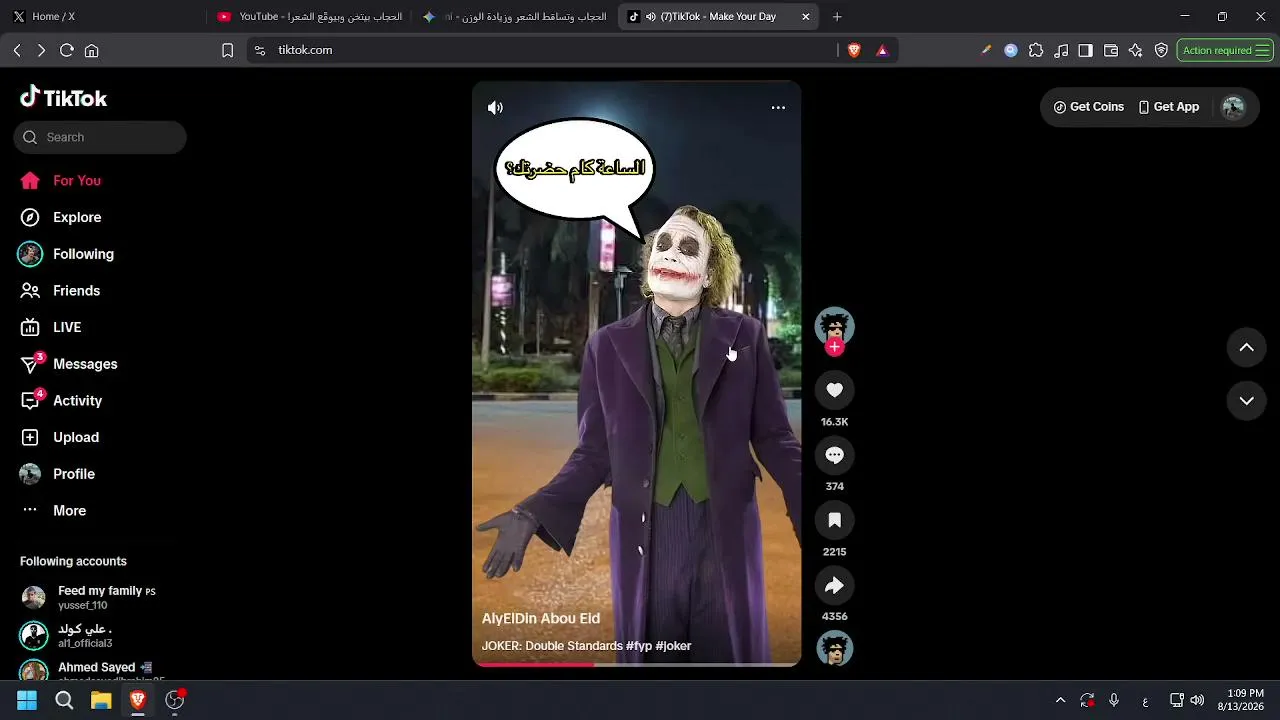Viewport: 1280px width, 720px height.
Task: Open the taskbar volume control
Action: coord(1197,700)
